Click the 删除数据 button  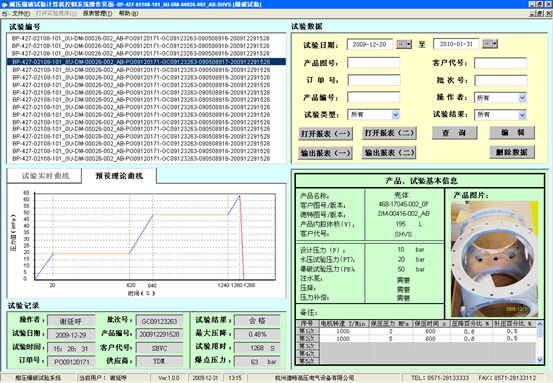click(x=512, y=152)
